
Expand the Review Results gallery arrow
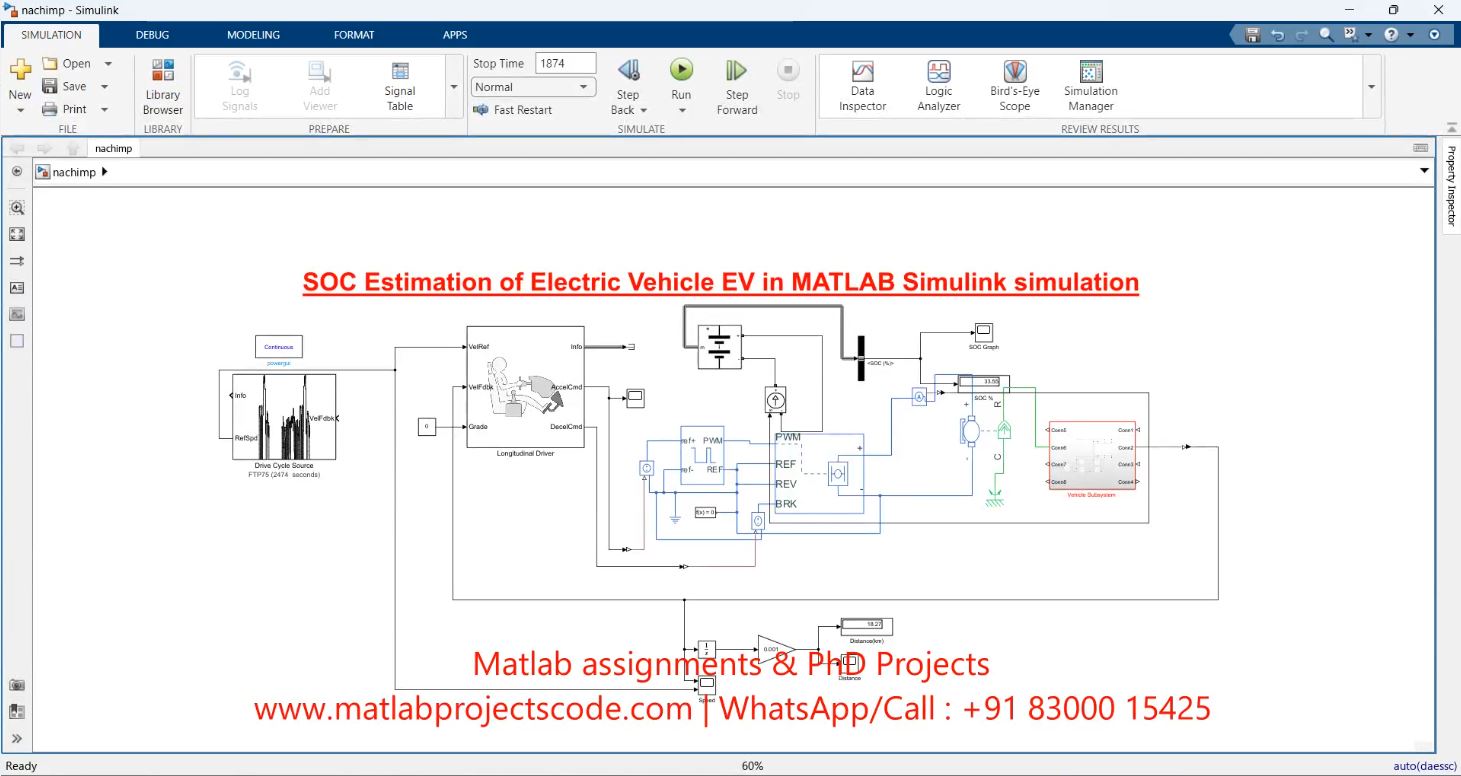pos(1371,87)
